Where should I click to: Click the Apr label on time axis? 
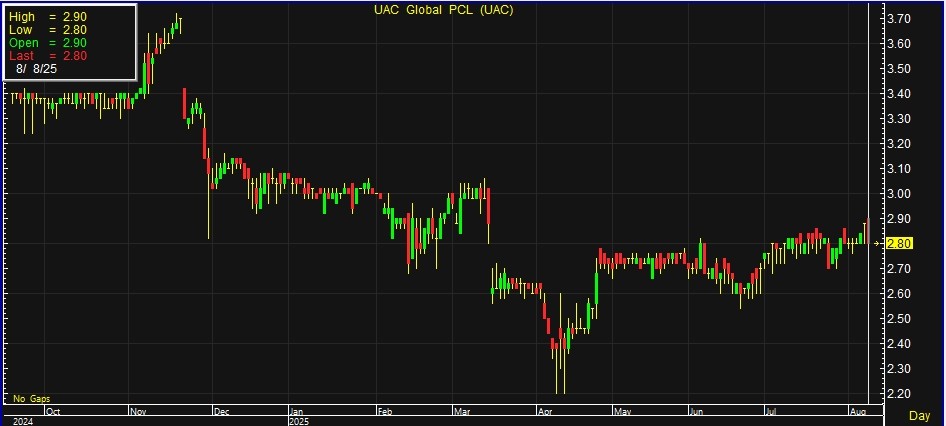tap(545, 412)
